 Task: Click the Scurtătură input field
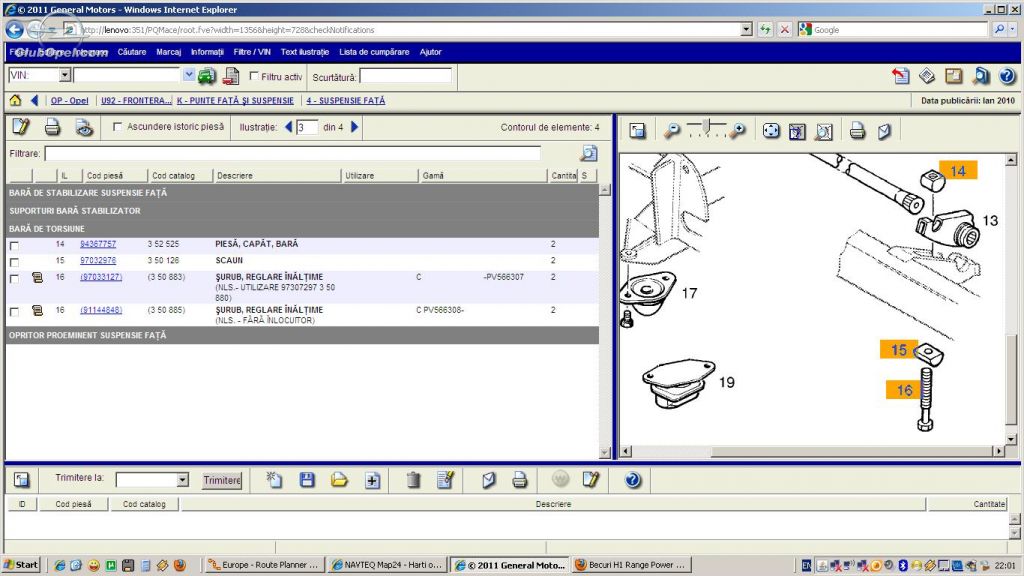tap(406, 76)
